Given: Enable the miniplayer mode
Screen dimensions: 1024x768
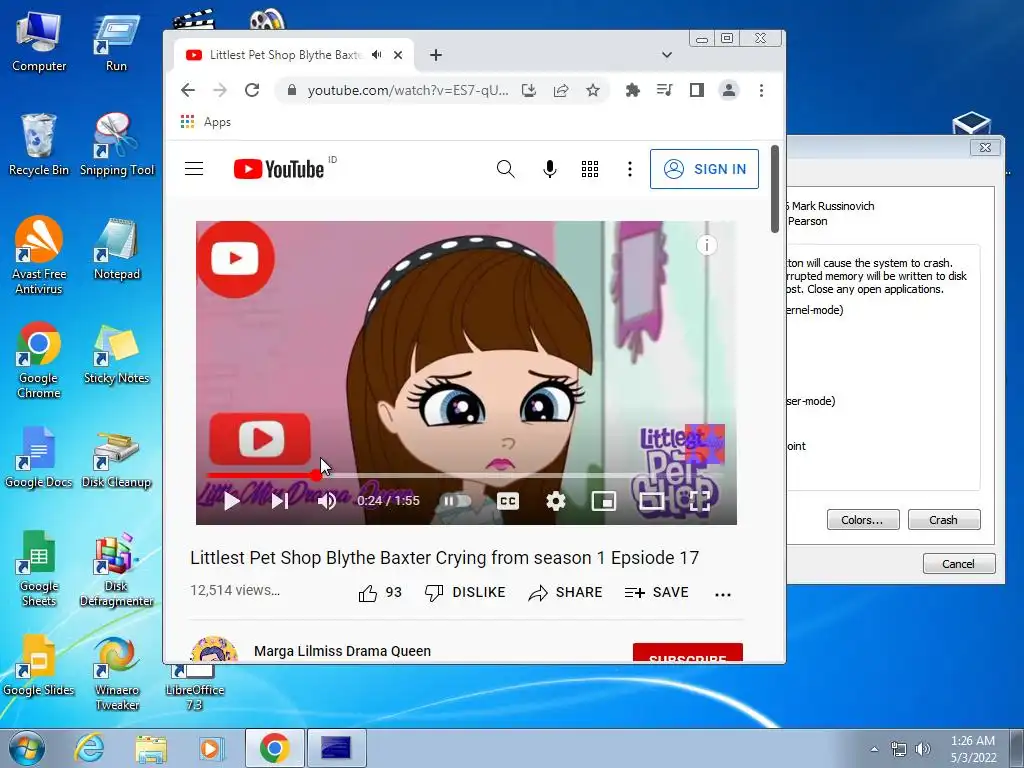Looking at the screenshot, I should [603, 501].
